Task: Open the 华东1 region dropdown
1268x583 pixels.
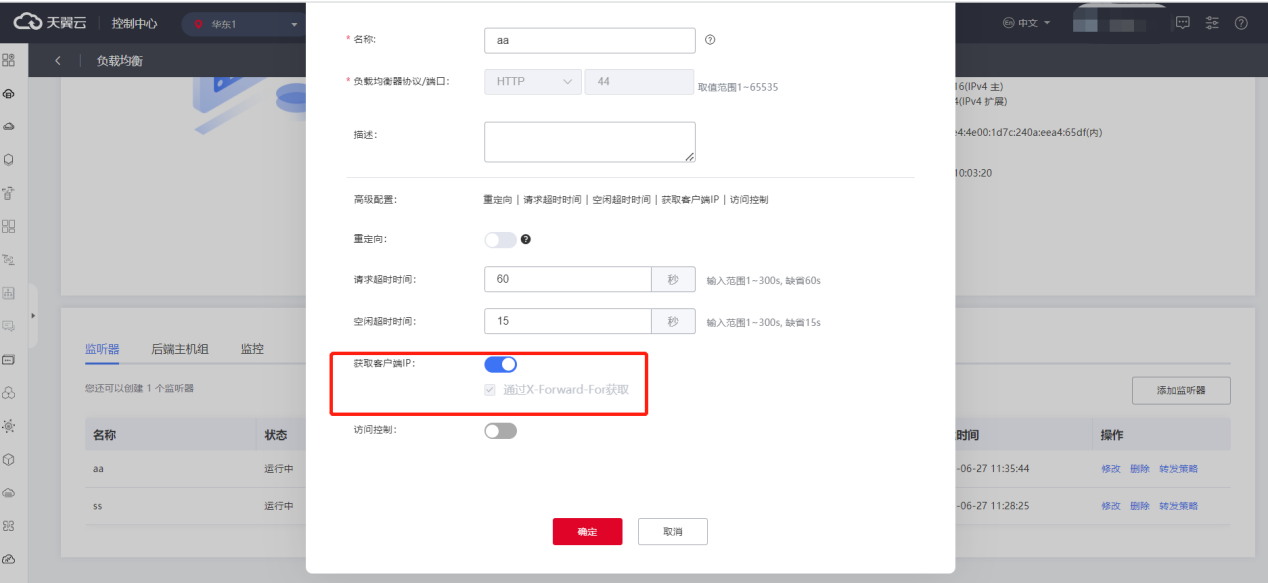Action: tap(245, 23)
